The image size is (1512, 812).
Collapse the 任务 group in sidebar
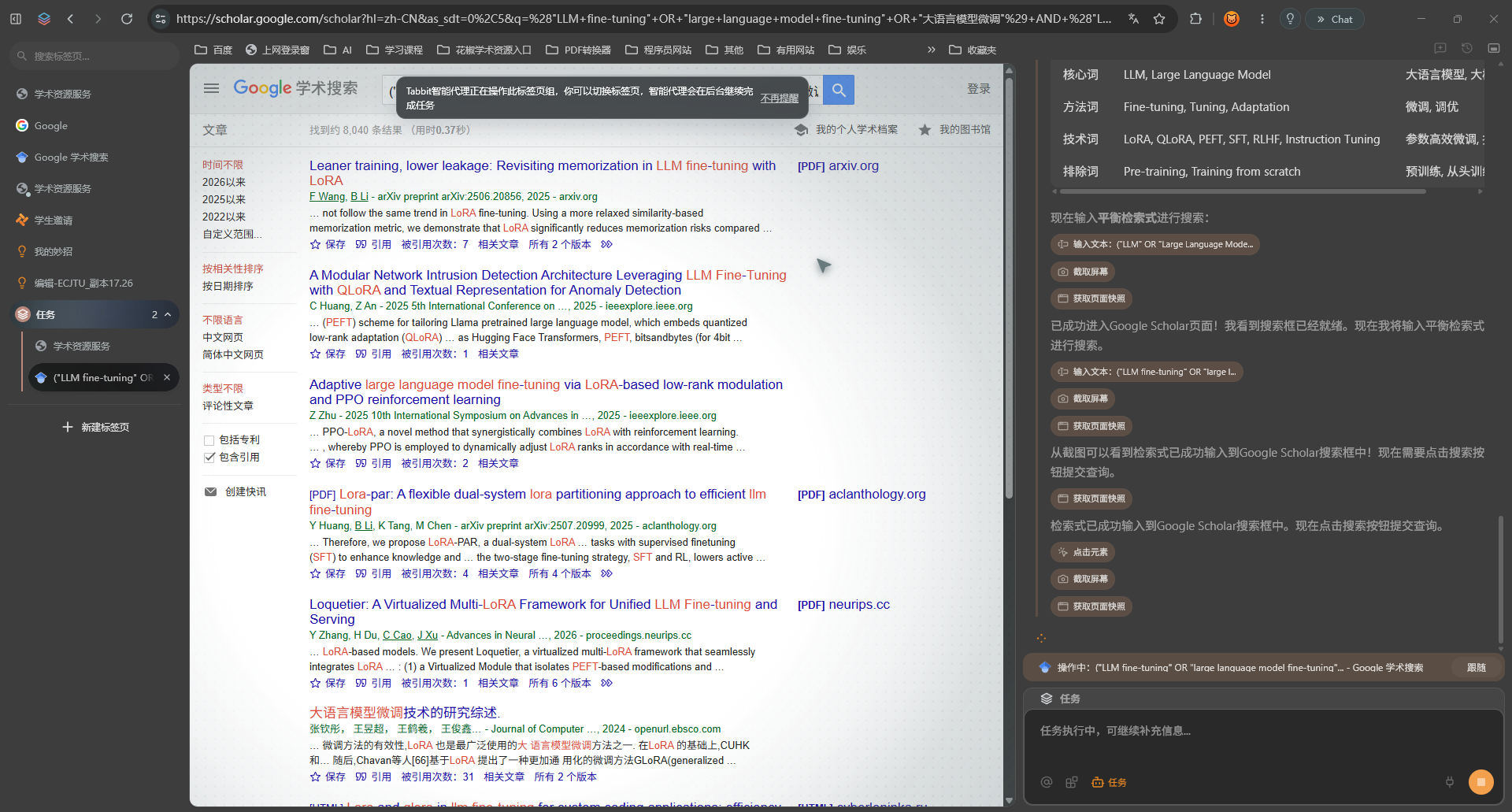(168, 314)
